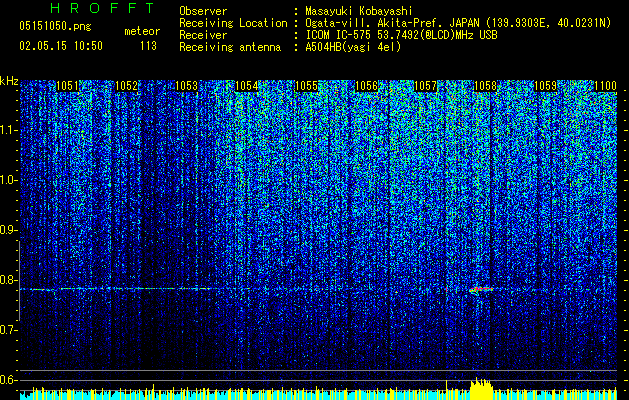Click the 1057 time marker
629x400 pixels.
[x=425, y=86]
